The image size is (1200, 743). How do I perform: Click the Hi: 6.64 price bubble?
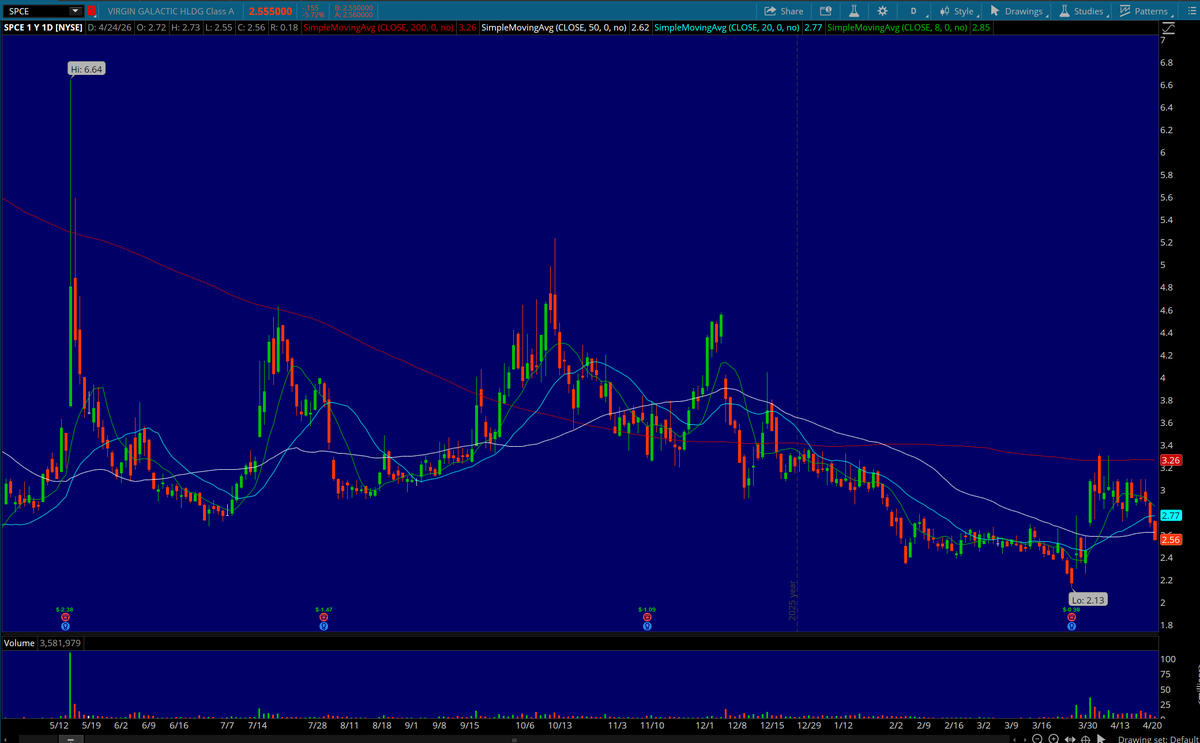pos(87,69)
